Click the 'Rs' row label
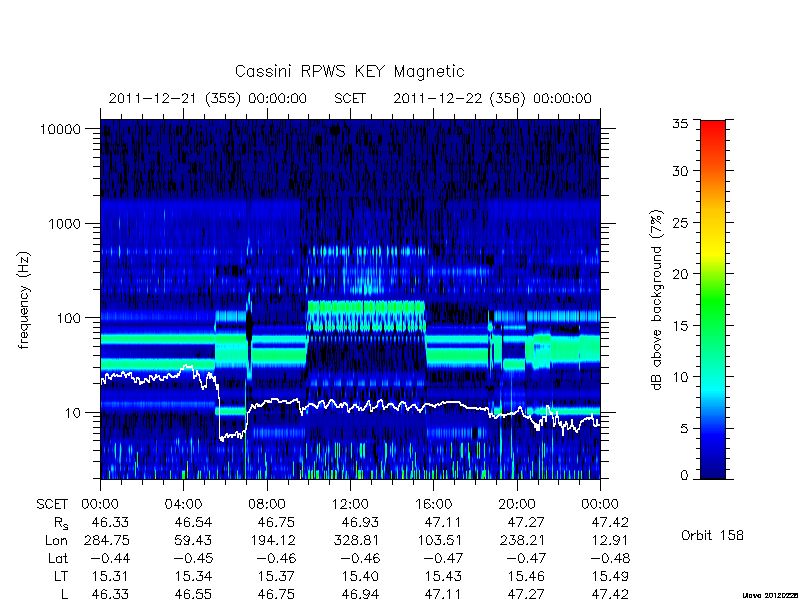The height and width of the screenshot is (600, 800). coord(61,523)
